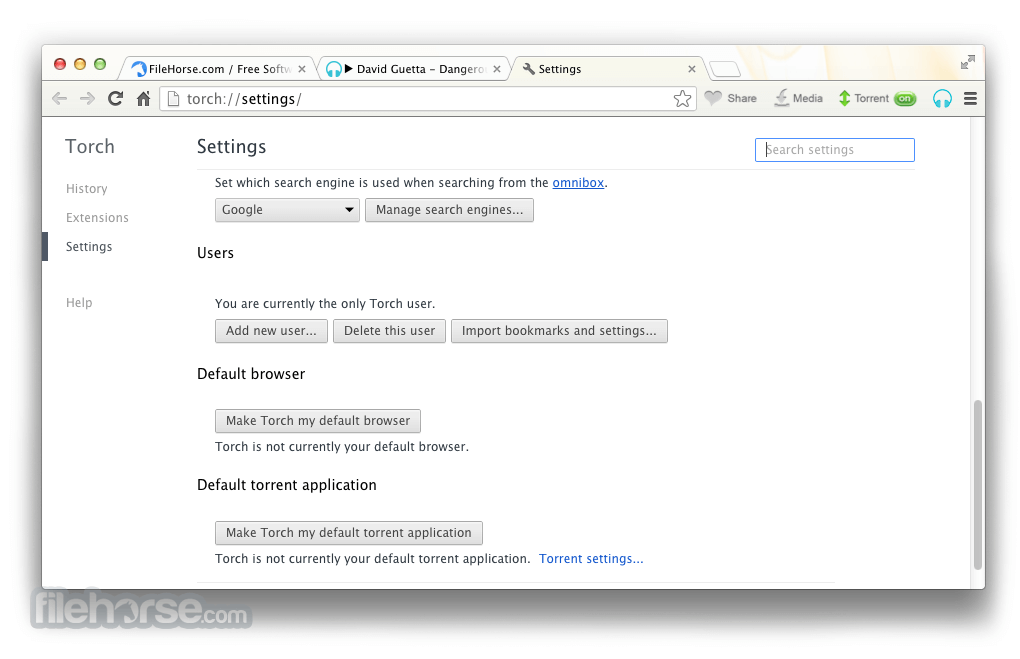Image resolution: width=1020 pixels, height=659 pixels.
Task: Click 'Torch is not currently your default torrent application.' text
Action: click(x=373, y=559)
